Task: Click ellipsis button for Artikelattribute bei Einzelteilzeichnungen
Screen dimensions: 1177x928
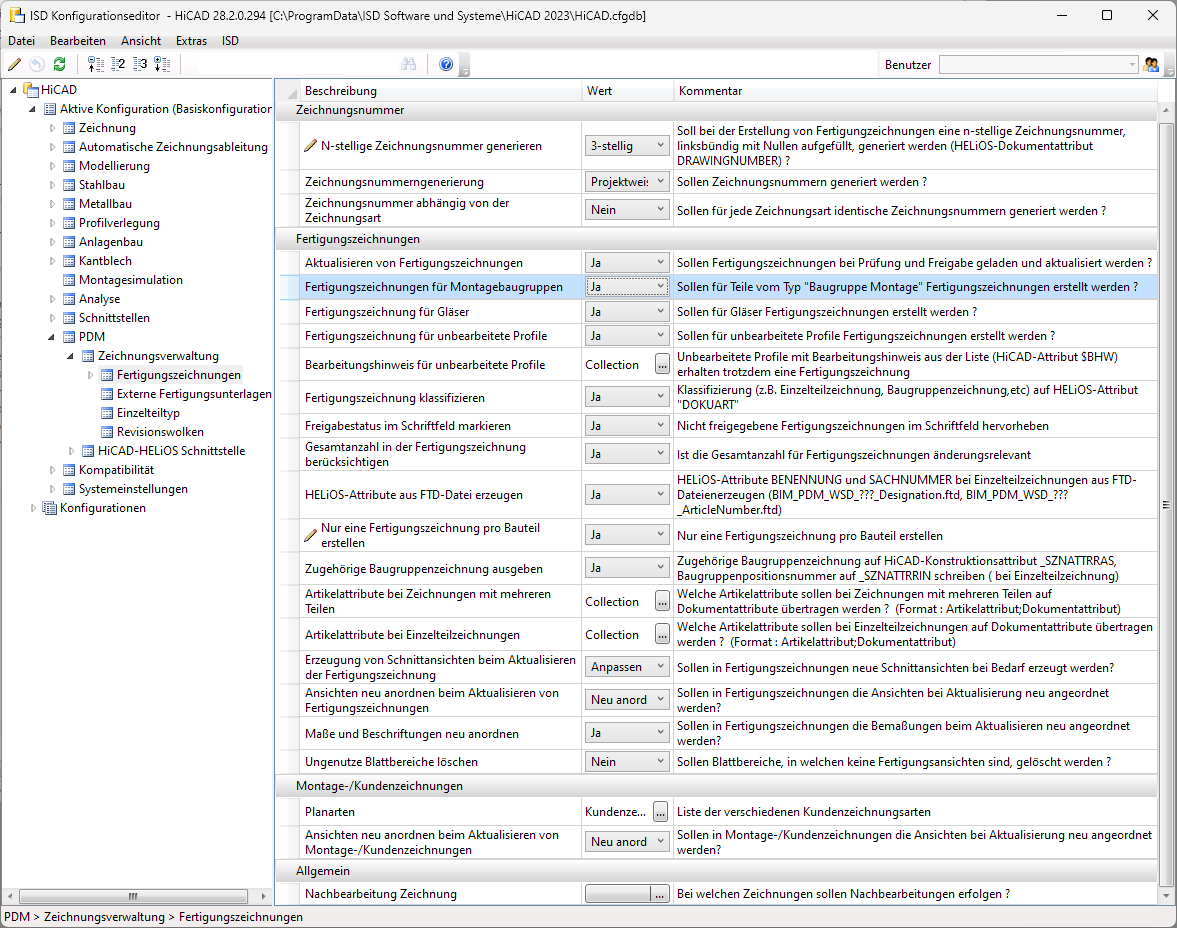Action: (x=662, y=634)
